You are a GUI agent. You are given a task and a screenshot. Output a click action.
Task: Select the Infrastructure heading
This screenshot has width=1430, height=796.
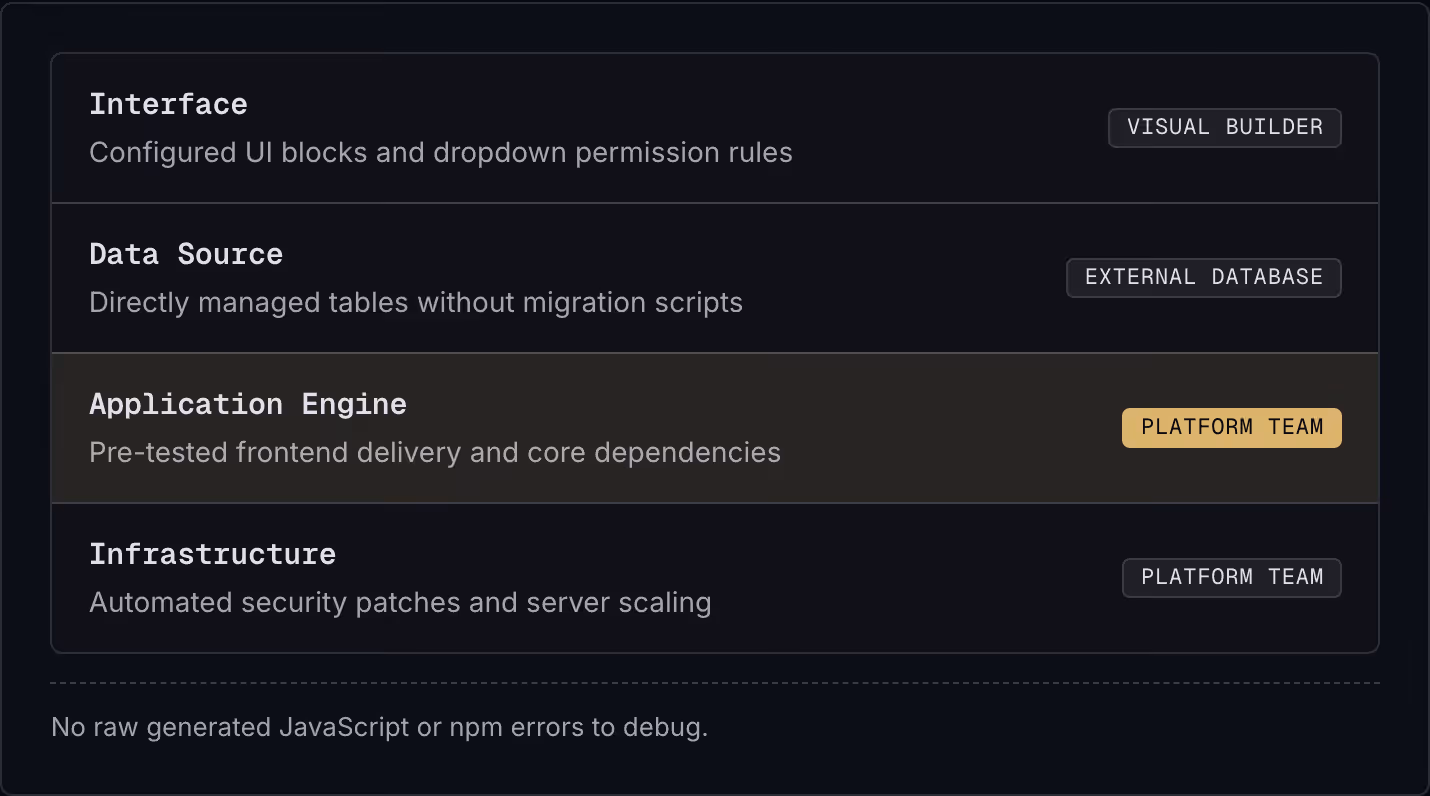coord(212,554)
